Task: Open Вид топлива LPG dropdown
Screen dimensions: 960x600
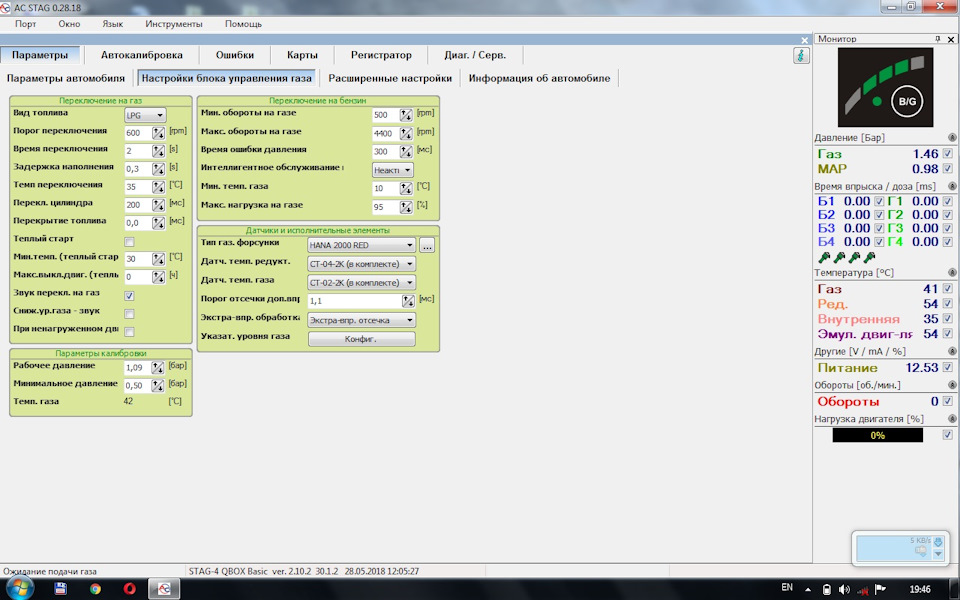Action: pos(145,115)
